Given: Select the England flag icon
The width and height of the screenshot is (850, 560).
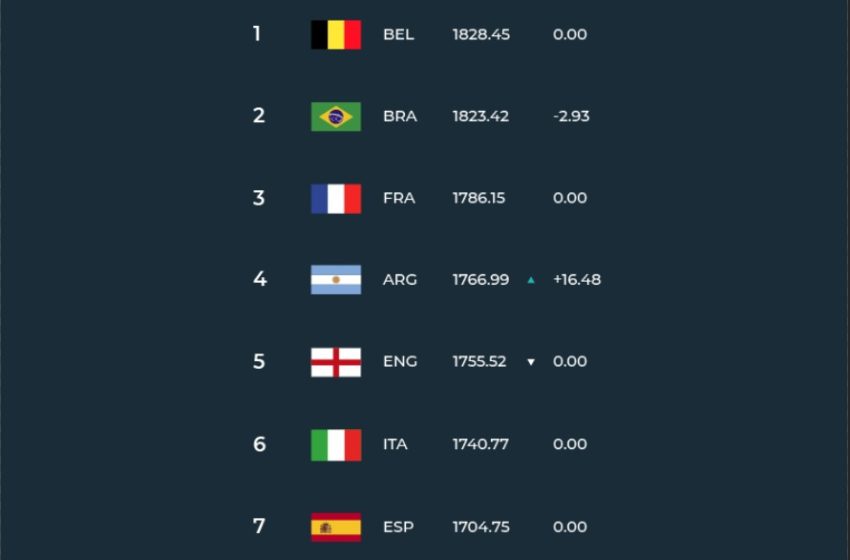Looking at the screenshot, I should [x=336, y=362].
